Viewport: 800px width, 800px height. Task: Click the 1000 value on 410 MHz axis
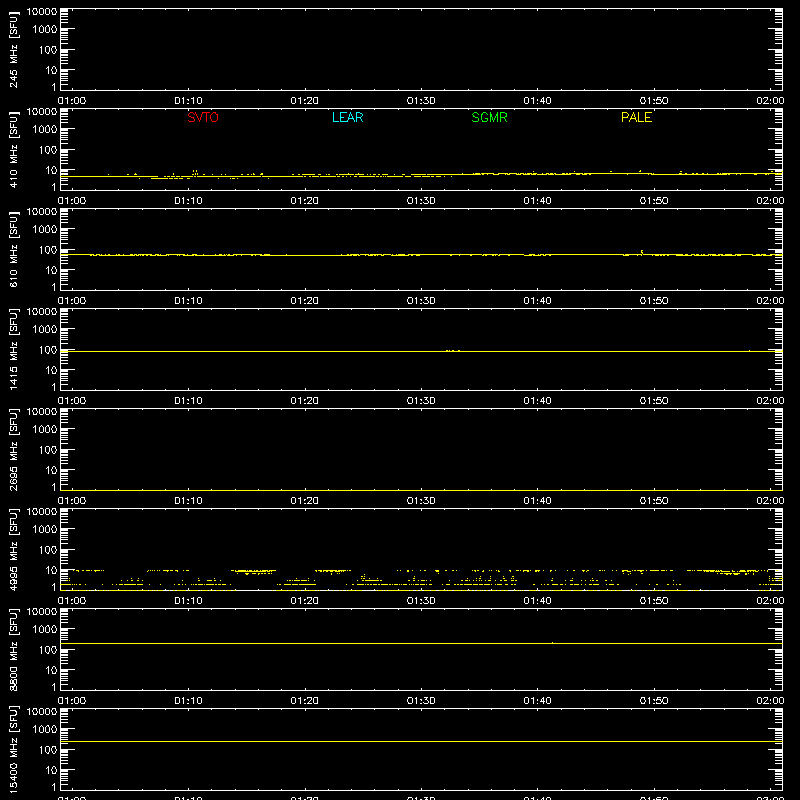point(45,130)
